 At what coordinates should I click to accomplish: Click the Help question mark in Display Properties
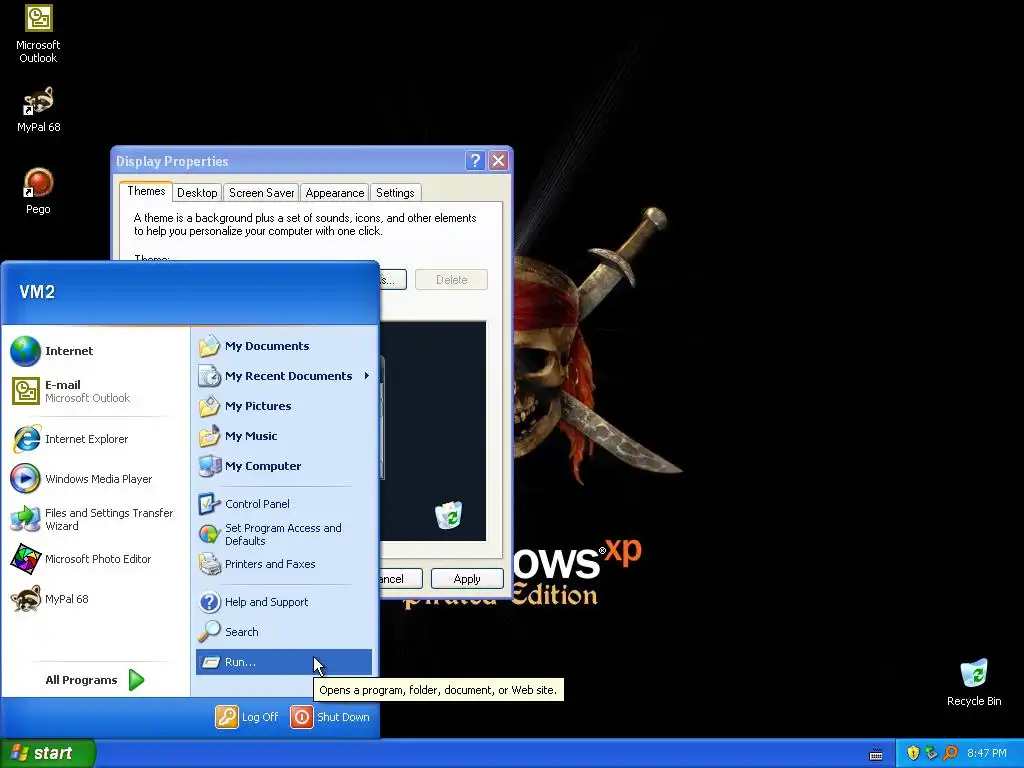[x=475, y=161]
